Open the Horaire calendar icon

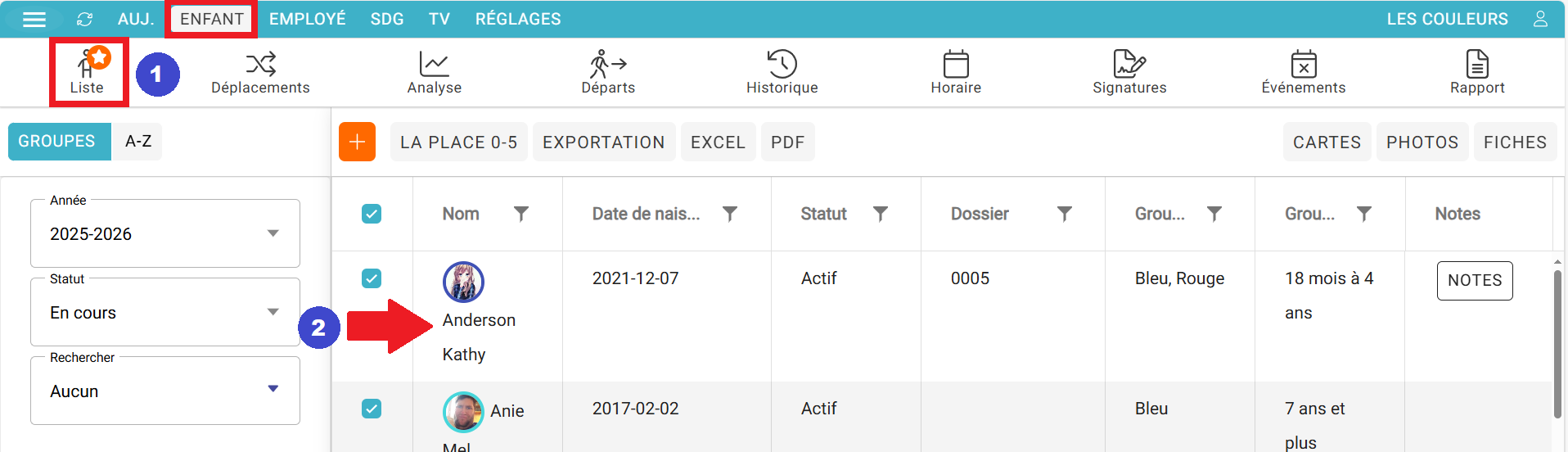click(x=956, y=64)
